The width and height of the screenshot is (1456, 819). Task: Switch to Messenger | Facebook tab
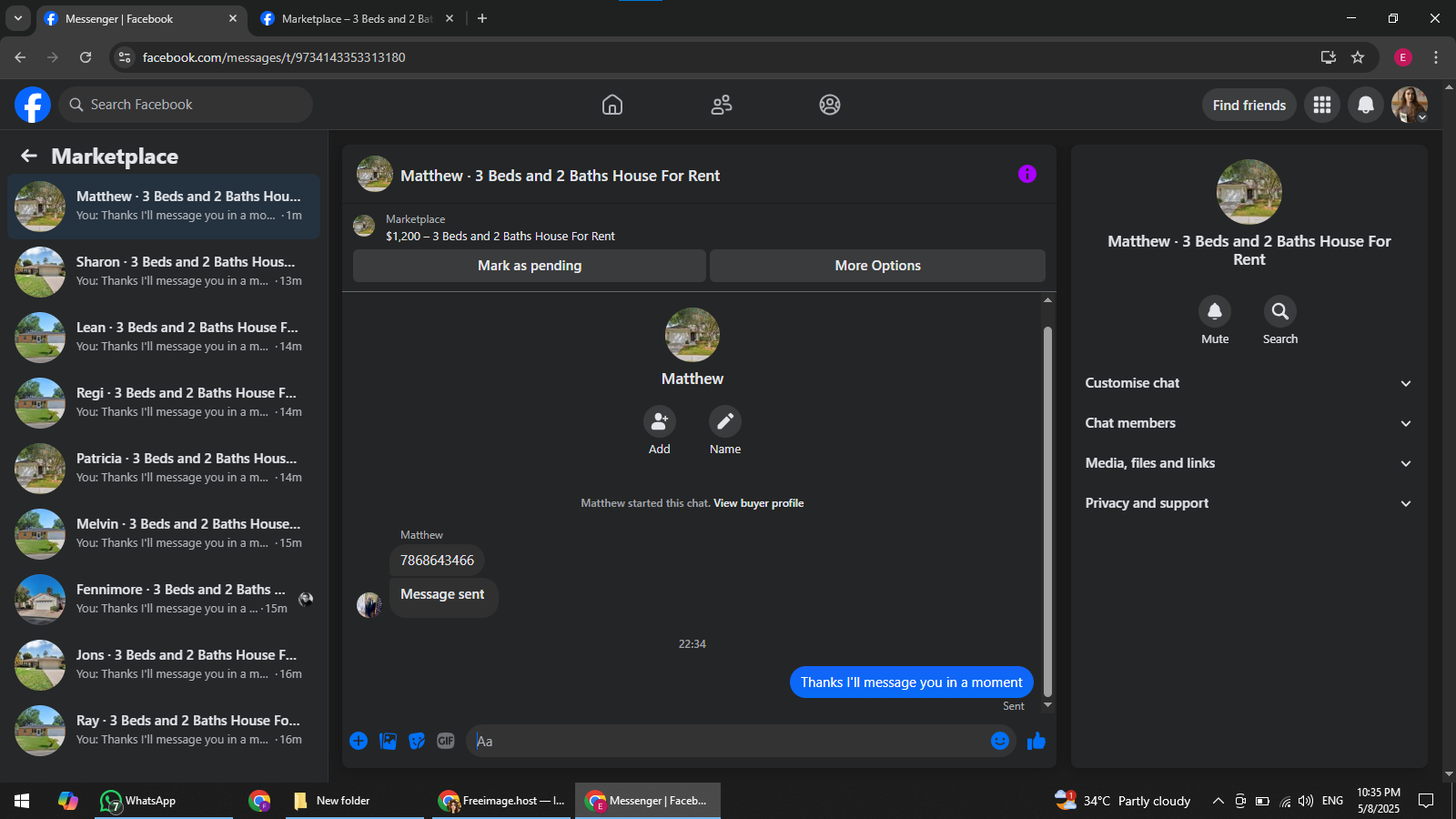141,19
